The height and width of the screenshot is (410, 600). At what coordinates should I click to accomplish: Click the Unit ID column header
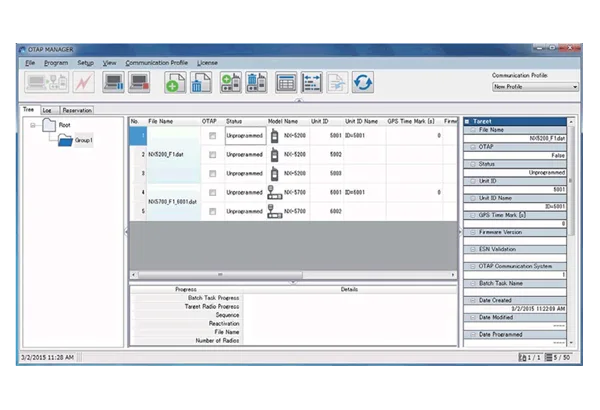[x=326, y=121]
